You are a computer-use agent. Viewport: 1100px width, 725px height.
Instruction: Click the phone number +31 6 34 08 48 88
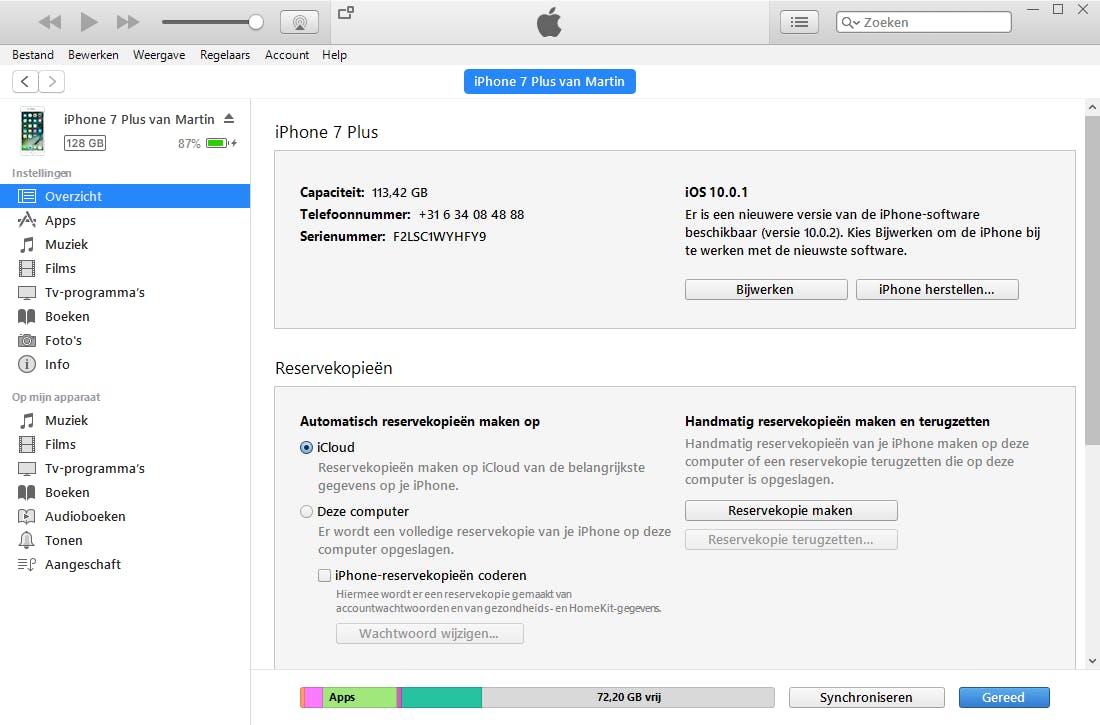click(471, 215)
